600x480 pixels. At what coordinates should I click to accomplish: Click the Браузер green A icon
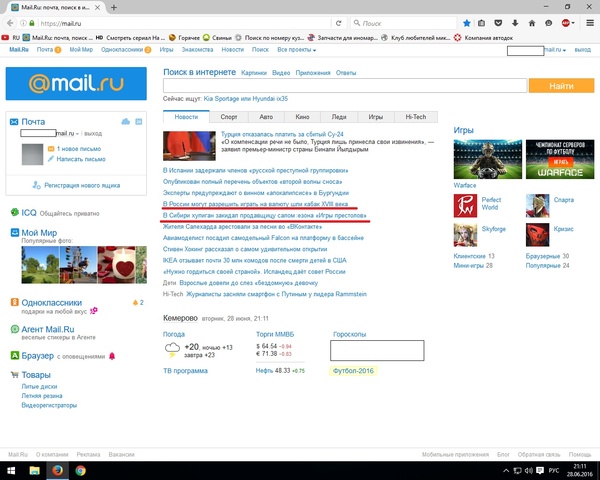15,355
